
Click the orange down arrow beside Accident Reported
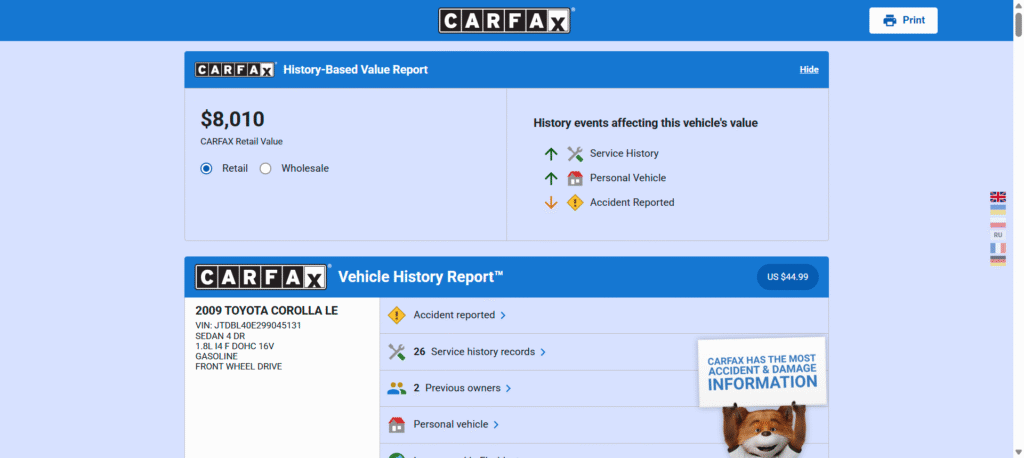pos(551,203)
